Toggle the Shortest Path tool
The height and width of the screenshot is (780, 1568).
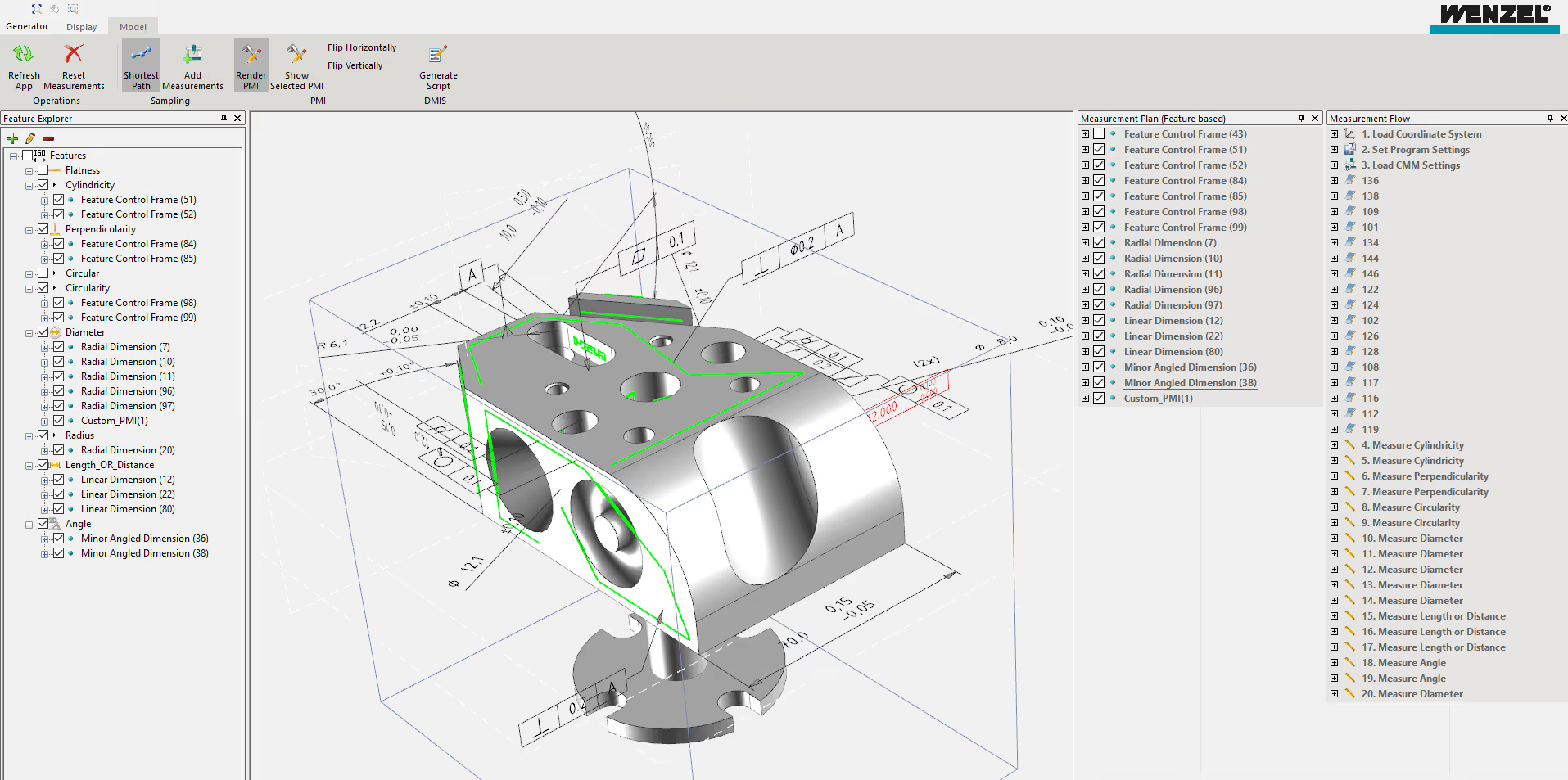(141, 55)
